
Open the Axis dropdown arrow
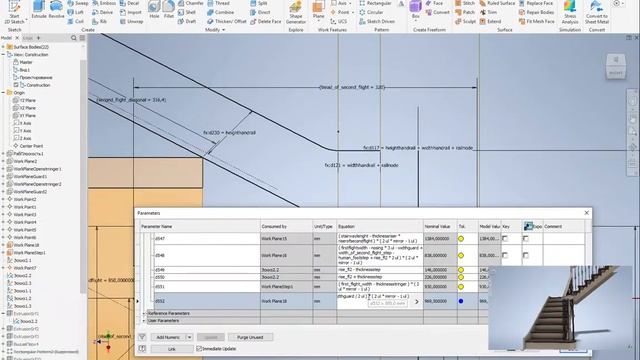pos(350,3)
